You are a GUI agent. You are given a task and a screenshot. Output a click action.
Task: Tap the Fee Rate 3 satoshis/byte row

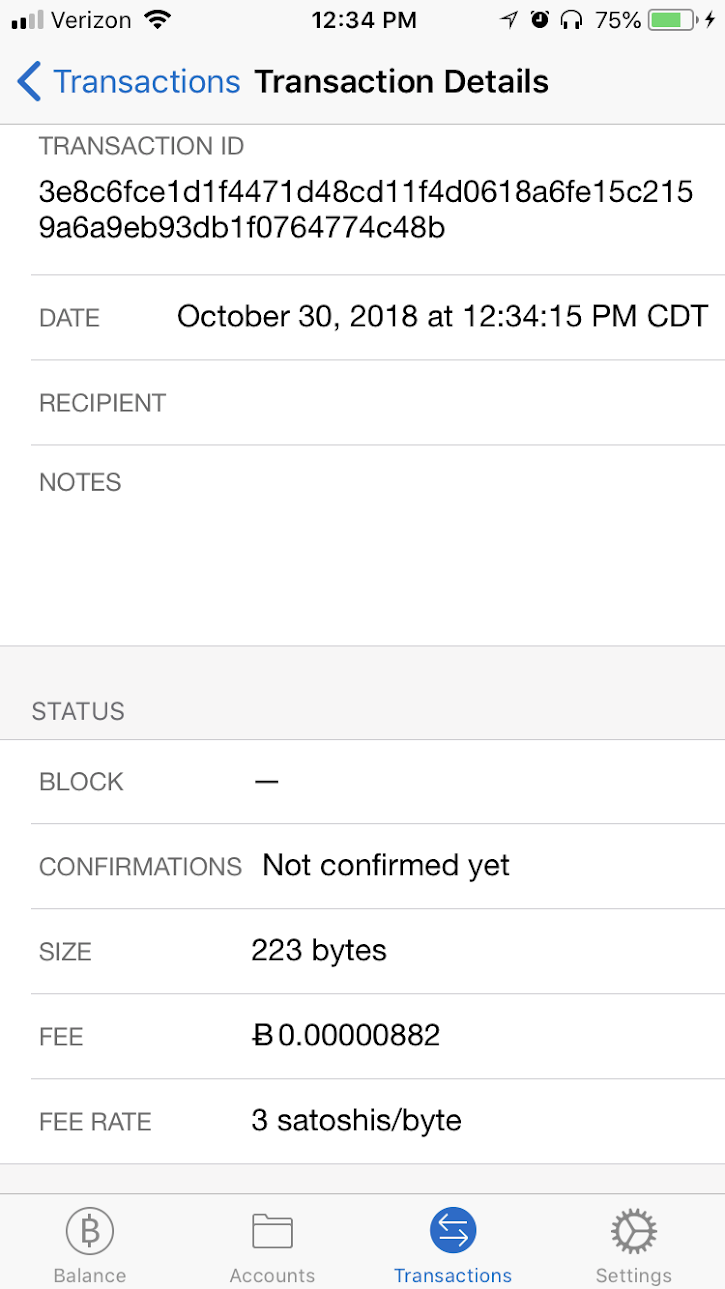point(377,1121)
